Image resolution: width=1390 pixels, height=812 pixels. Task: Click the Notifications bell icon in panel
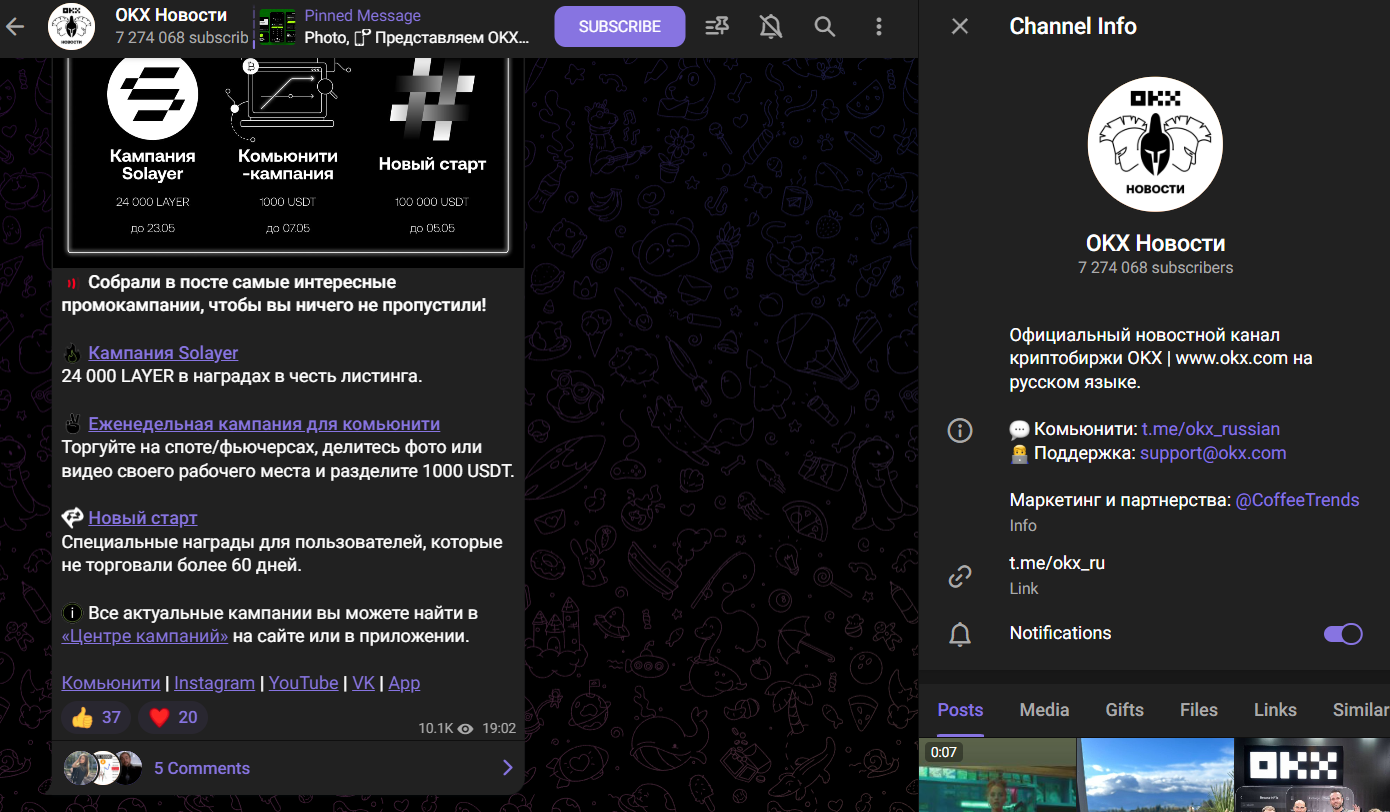coord(960,634)
